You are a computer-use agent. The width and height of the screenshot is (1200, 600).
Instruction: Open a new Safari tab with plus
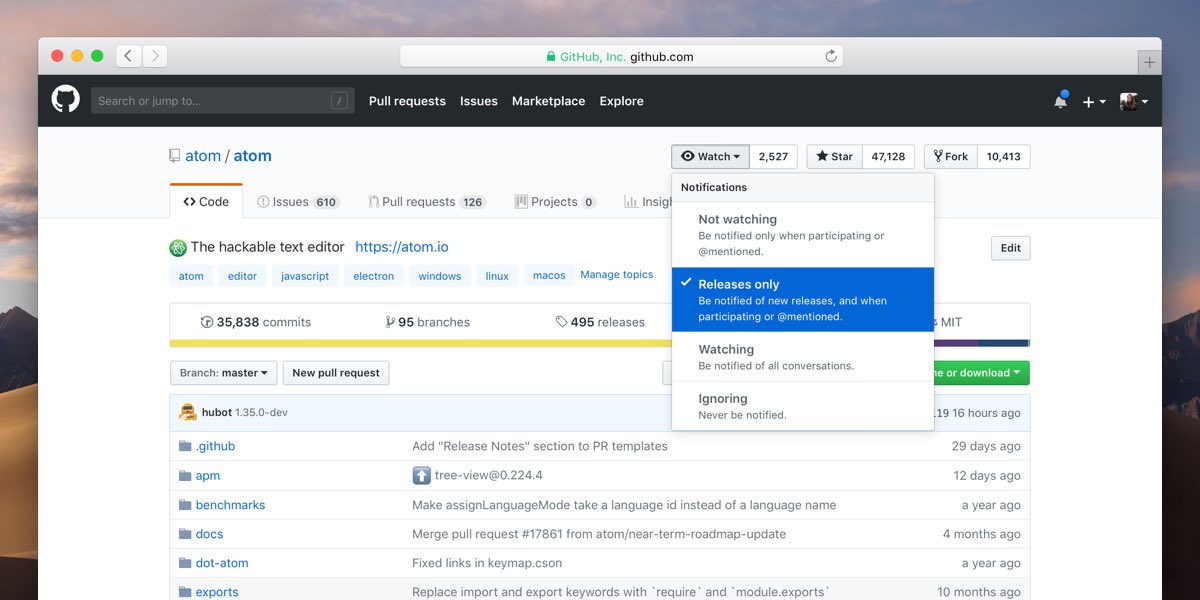1150,62
